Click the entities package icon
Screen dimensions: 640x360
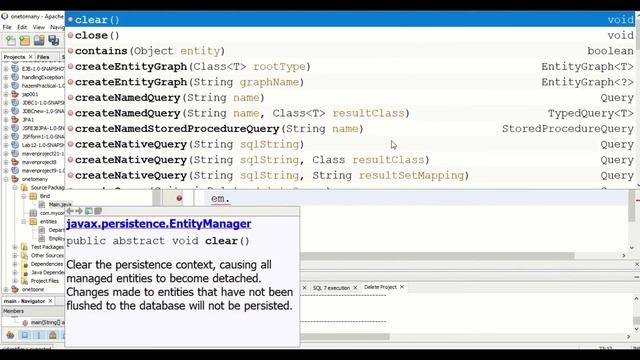pos(33,221)
